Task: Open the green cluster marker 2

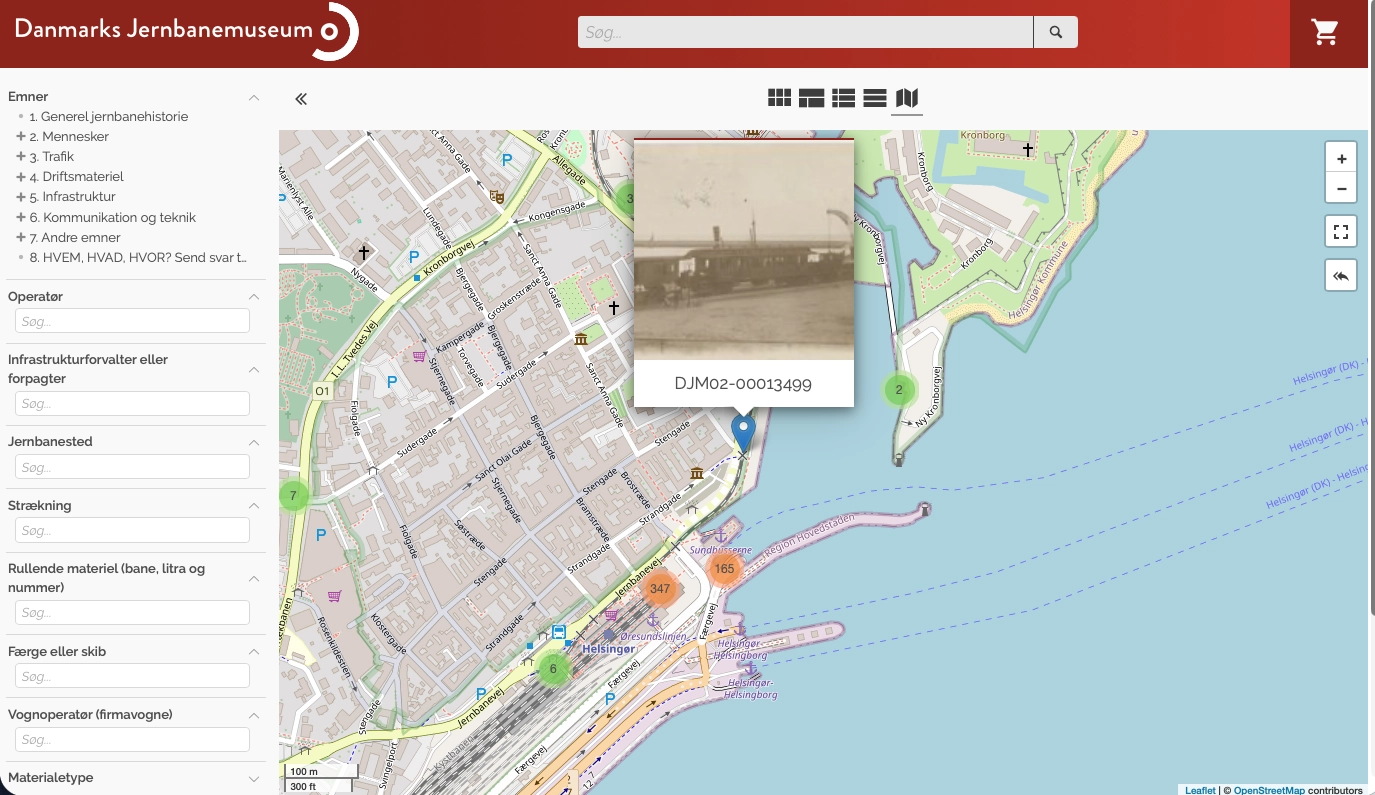Action: point(899,390)
